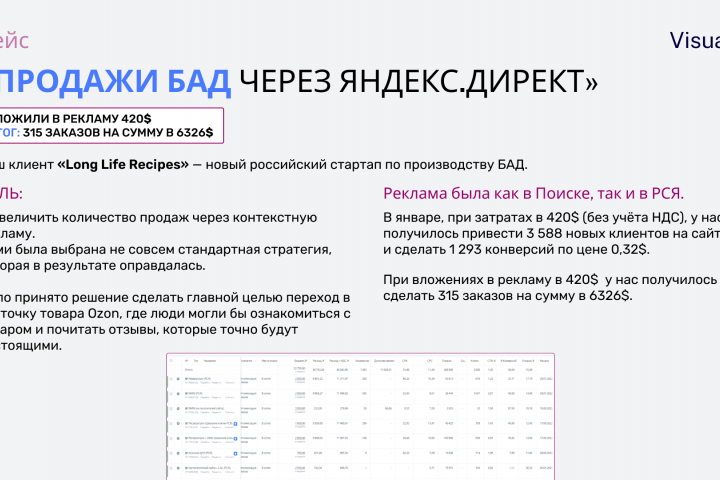Click the blue heading words "ПРОДАЖИ БАД"
720x480 pixels.
coord(115,81)
